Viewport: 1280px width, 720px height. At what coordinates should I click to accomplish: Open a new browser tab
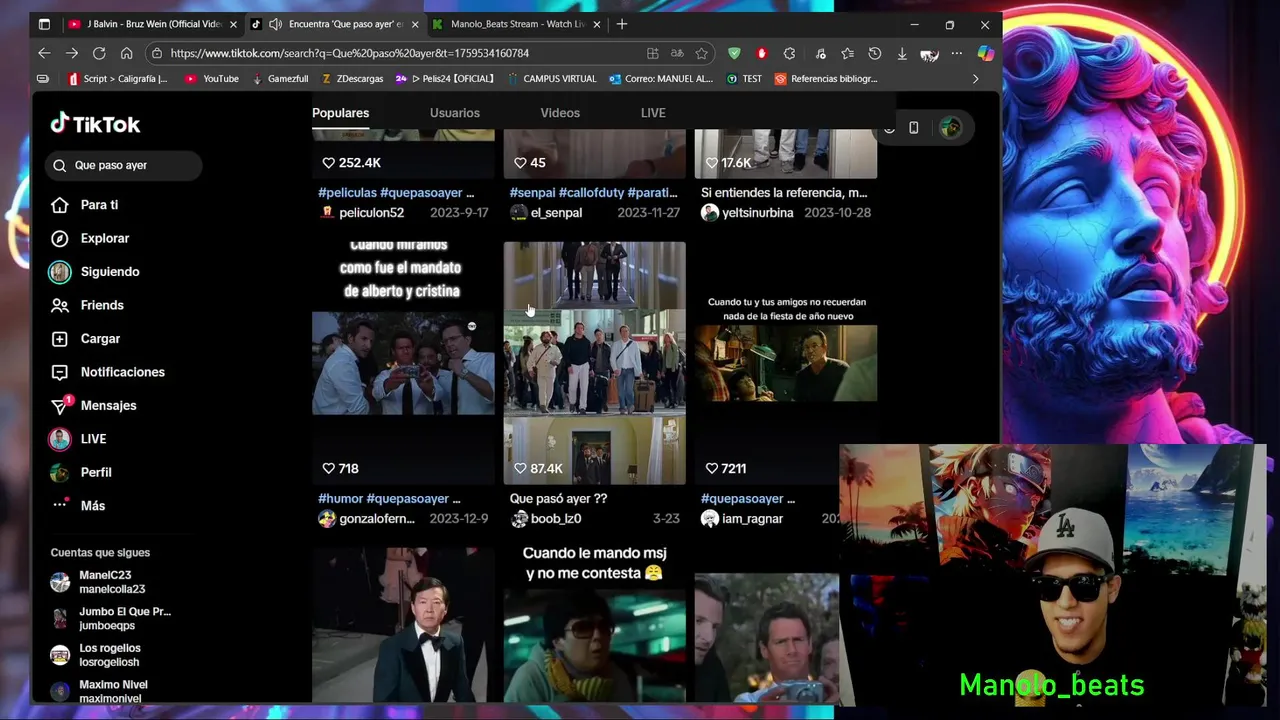click(x=622, y=24)
